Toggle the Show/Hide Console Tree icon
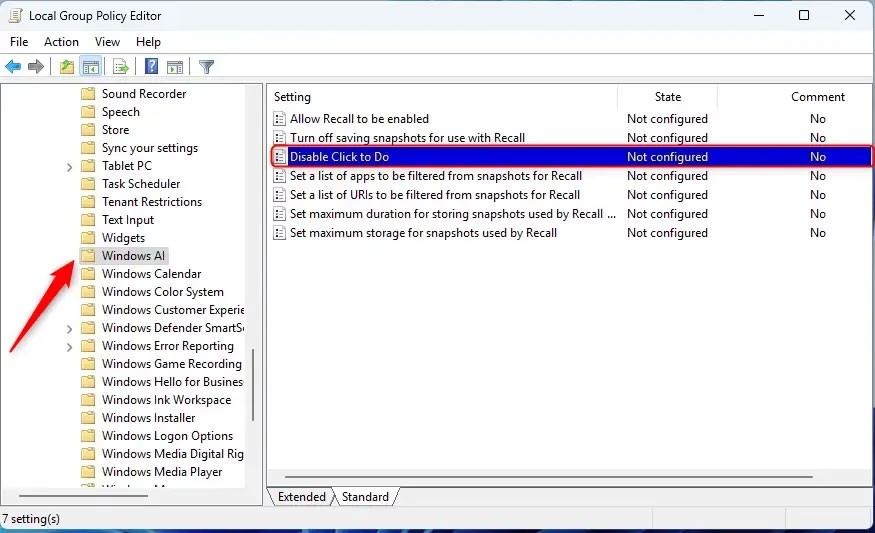Image resolution: width=875 pixels, height=533 pixels. (x=91, y=67)
